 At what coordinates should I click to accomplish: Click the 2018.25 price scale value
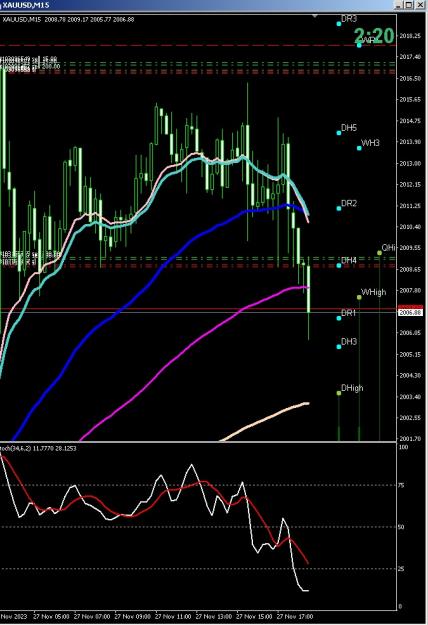coord(410,36)
